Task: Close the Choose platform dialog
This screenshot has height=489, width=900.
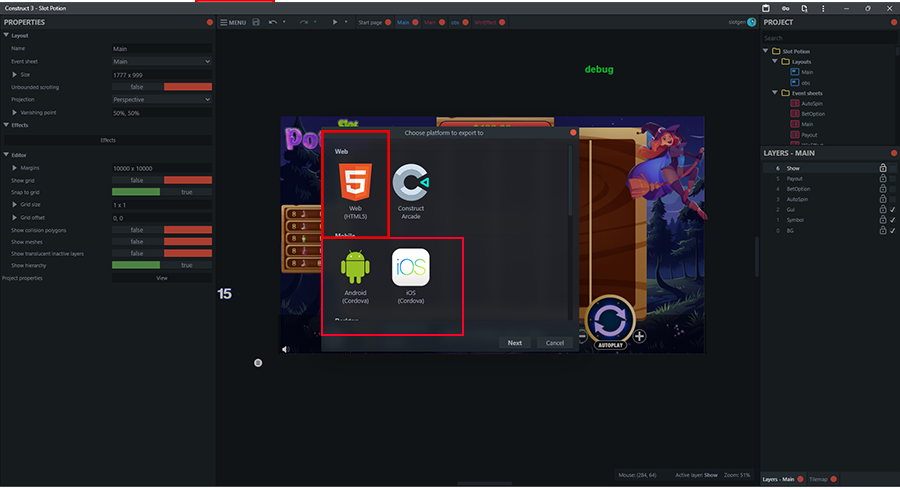Action: (573, 133)
